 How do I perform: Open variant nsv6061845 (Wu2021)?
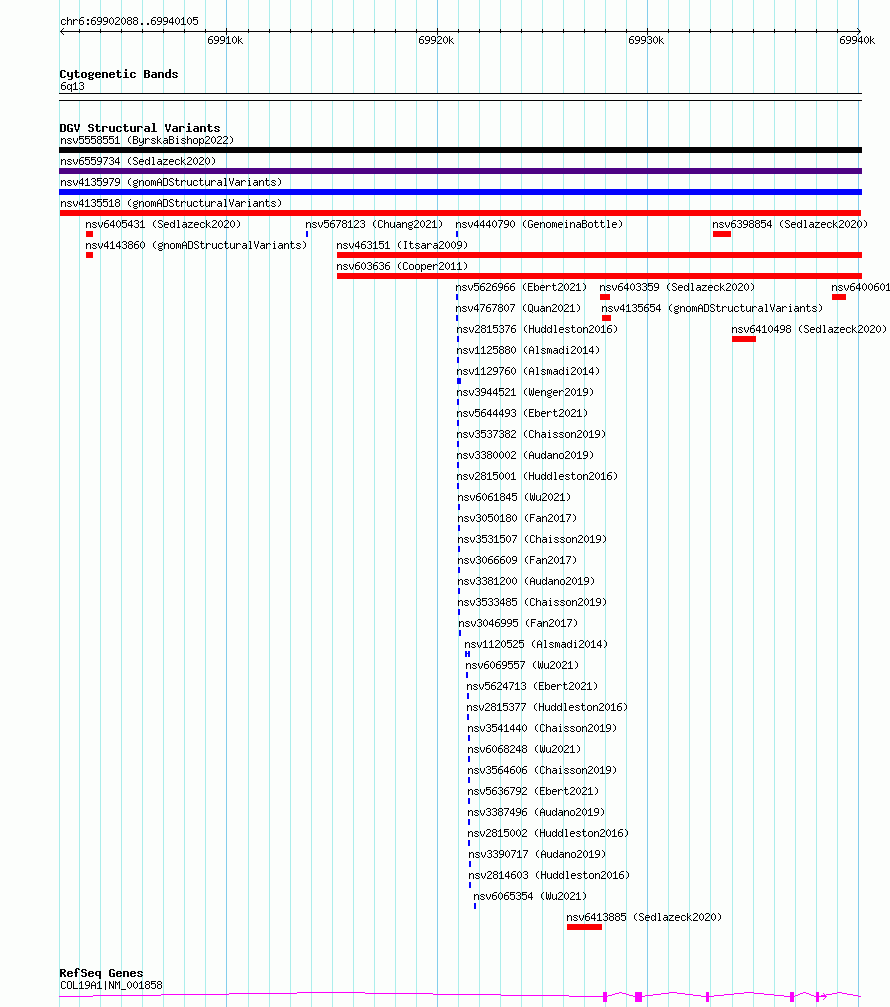click(514, 497)
